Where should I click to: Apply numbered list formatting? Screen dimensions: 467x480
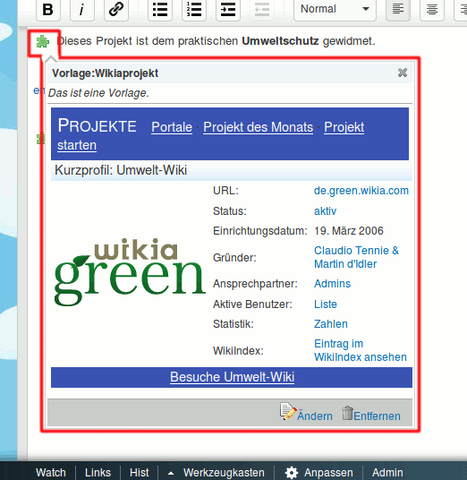194,10
